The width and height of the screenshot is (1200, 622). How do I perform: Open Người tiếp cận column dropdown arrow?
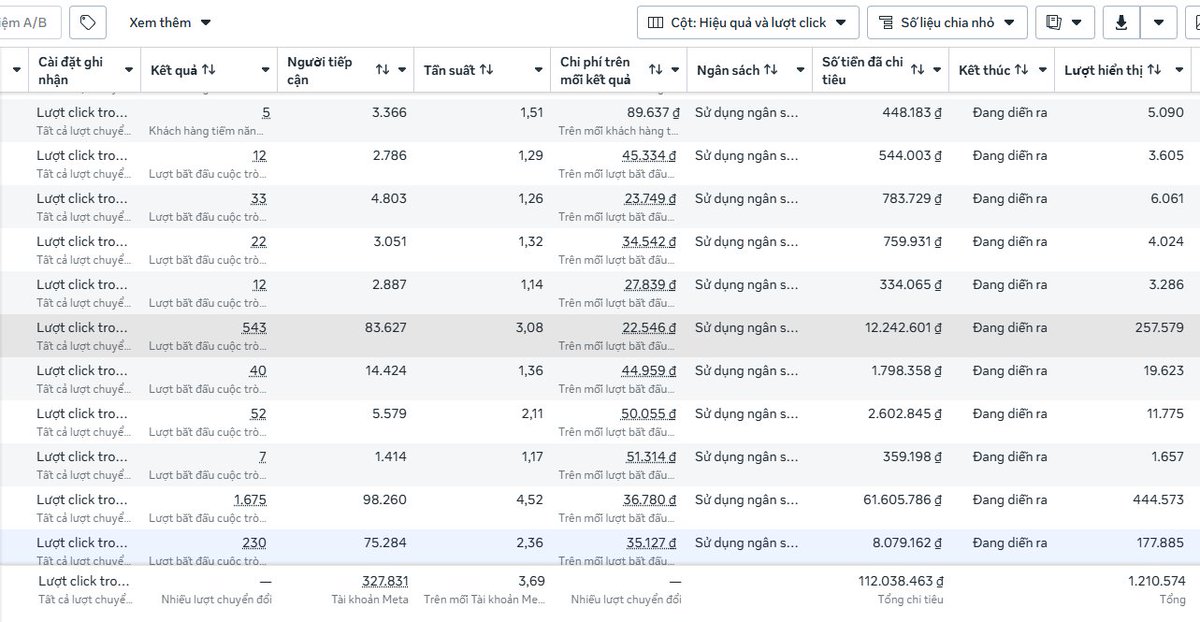402,70
